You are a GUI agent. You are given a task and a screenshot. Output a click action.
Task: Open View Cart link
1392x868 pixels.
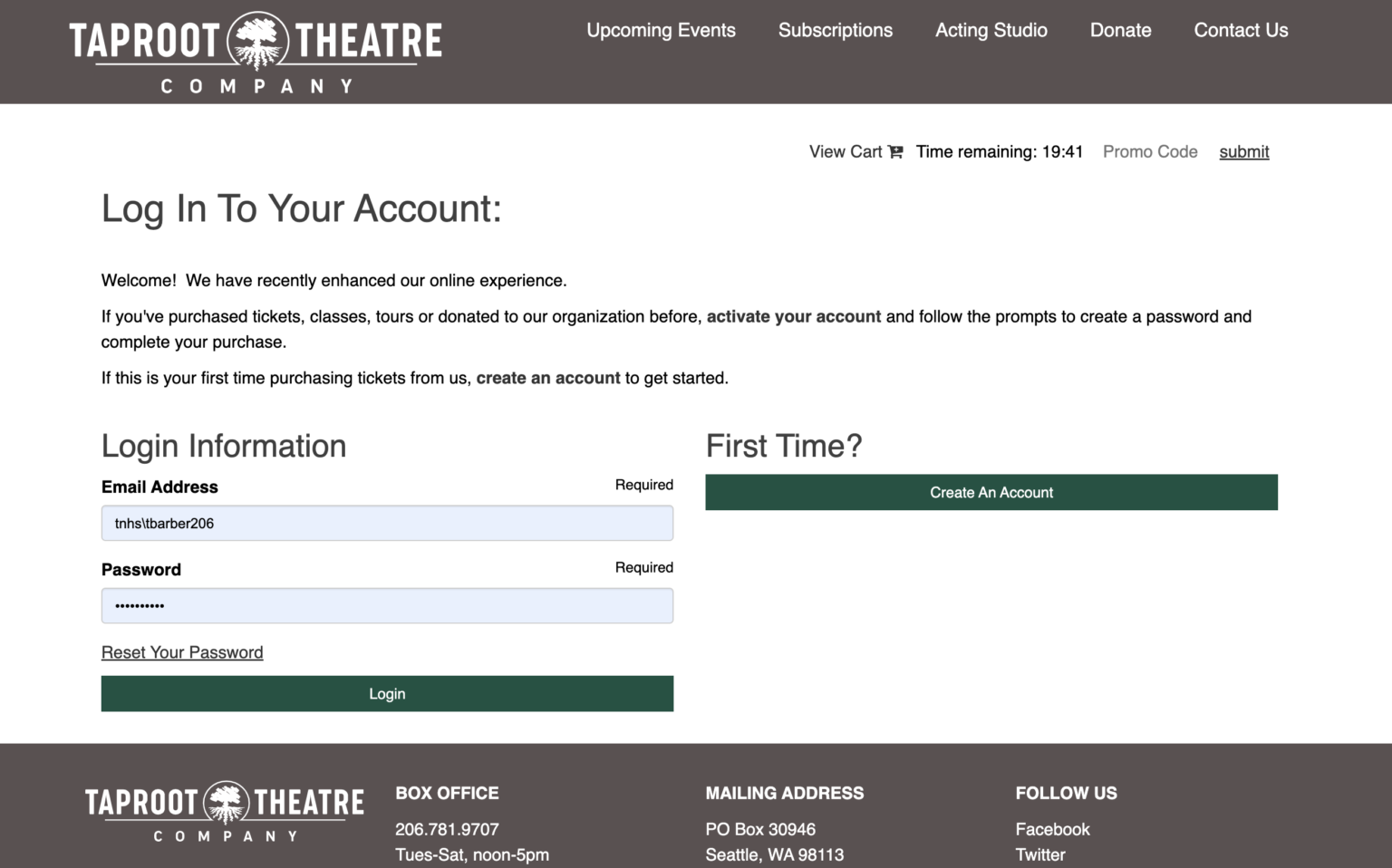[x=845, y=152]
